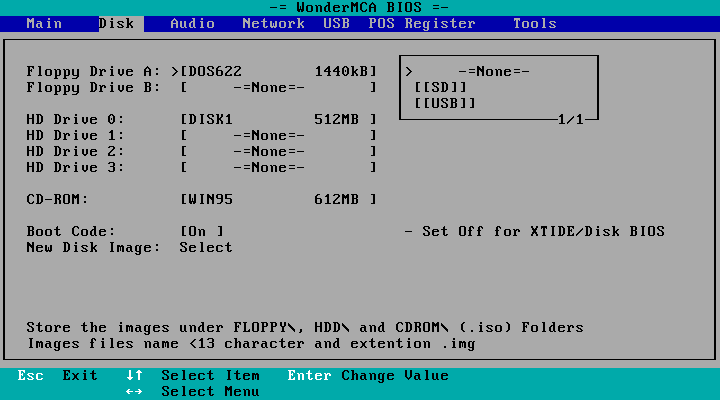The image size is (720, 400).
Task: Click the HD Drive 3 label
Action: (x=75, y=168)
